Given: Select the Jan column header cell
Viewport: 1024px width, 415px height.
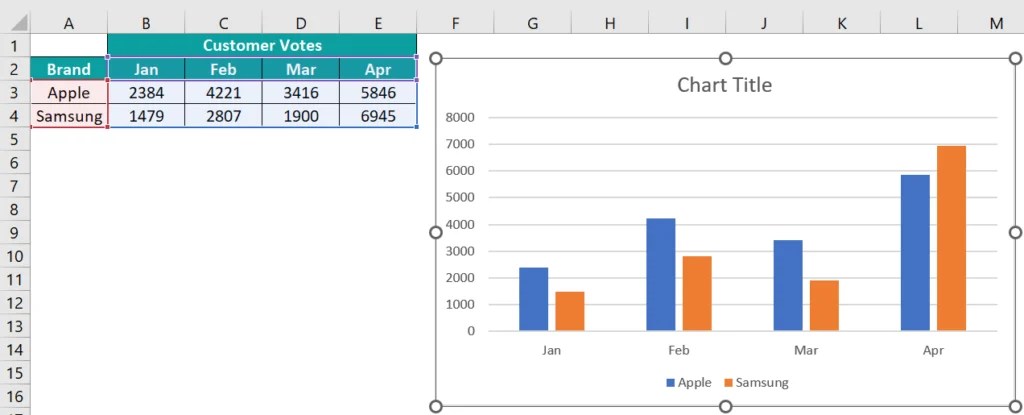Looking at the screenshot, I should [146, 69].
